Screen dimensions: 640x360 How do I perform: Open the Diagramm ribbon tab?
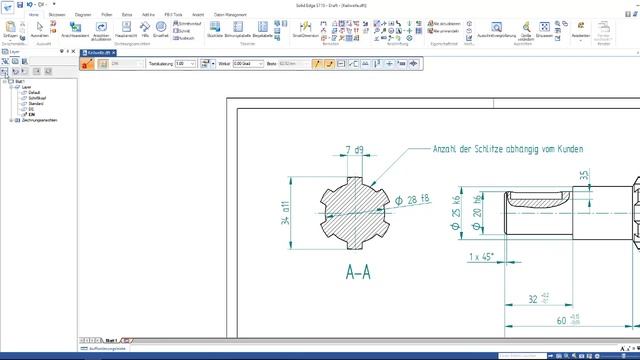tap(83, 15)
